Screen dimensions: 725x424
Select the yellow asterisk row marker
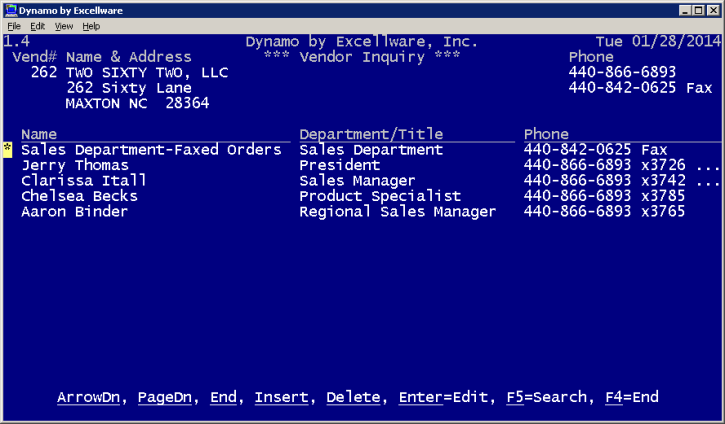tap(7, 150)
